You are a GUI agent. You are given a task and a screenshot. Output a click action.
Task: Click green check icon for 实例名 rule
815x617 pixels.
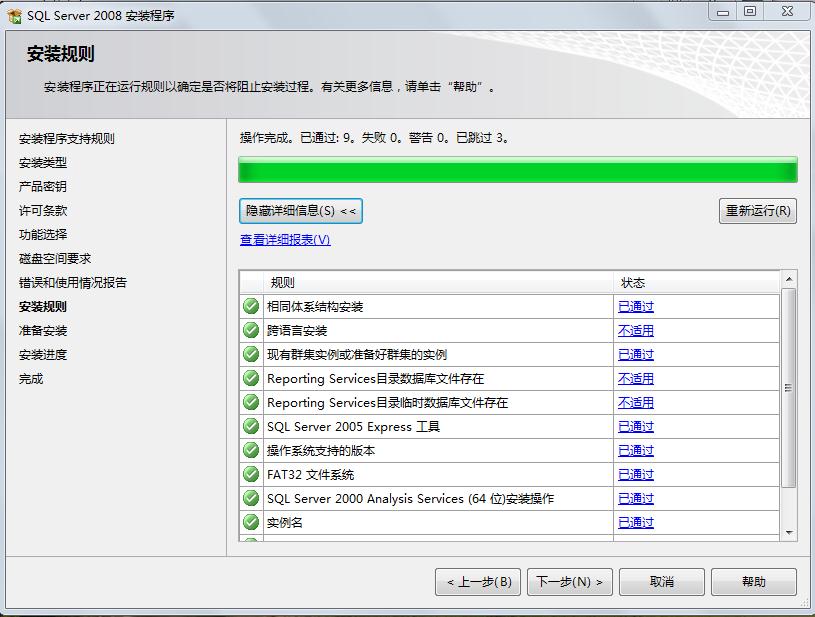tap(251, 522)
